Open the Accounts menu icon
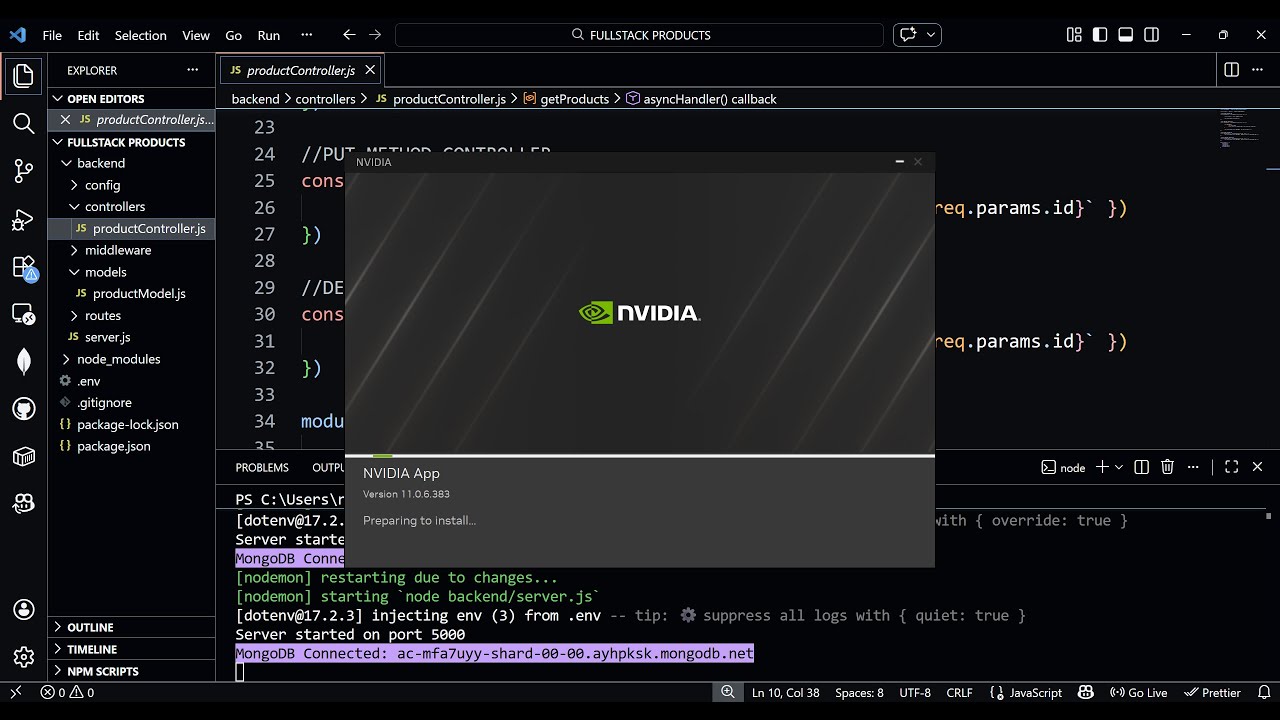Image resolution: width=1280 pixels, height=720 pixels. click(x=24, y=609)
